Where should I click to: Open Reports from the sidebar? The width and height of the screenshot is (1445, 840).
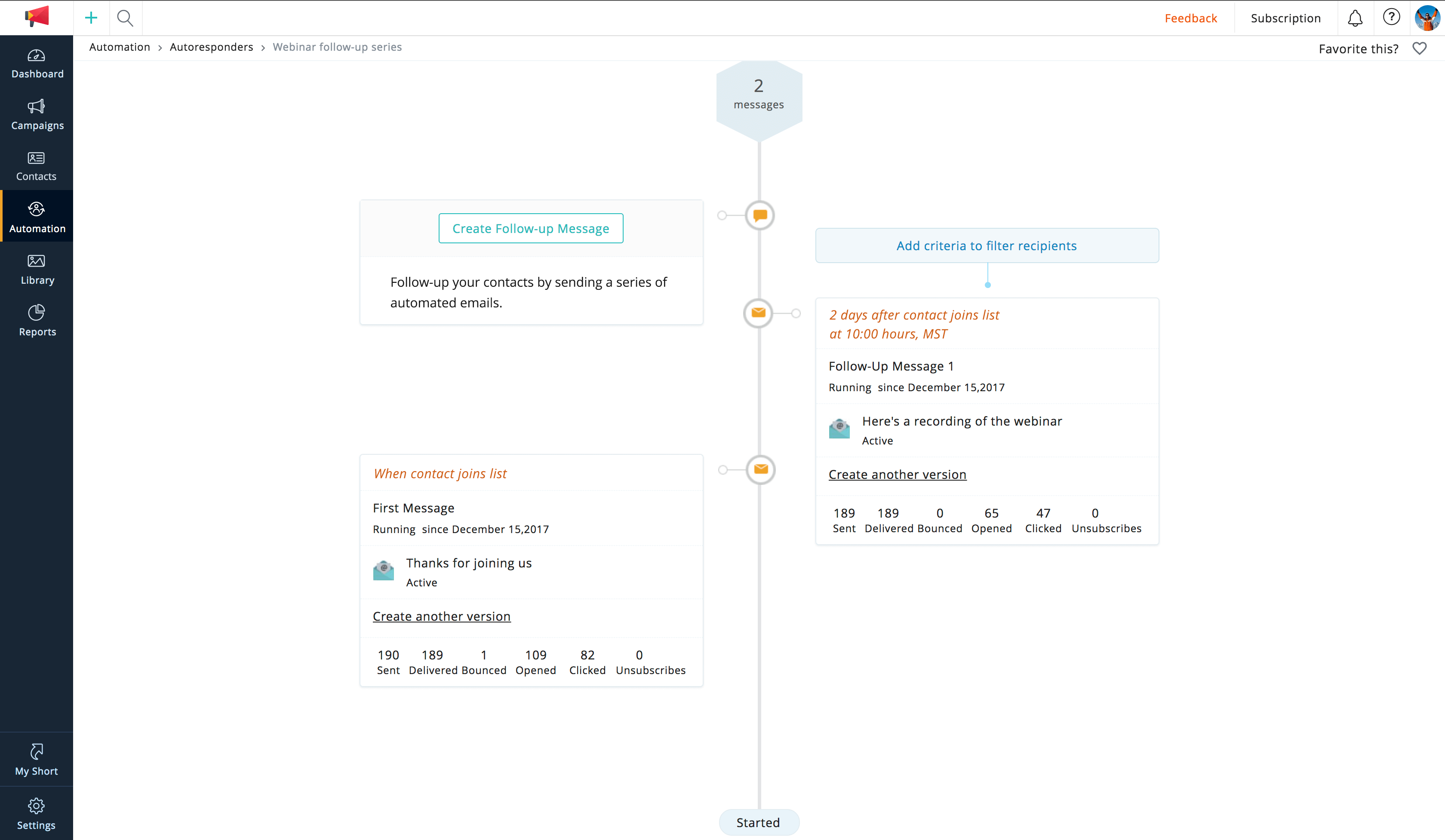37,322
